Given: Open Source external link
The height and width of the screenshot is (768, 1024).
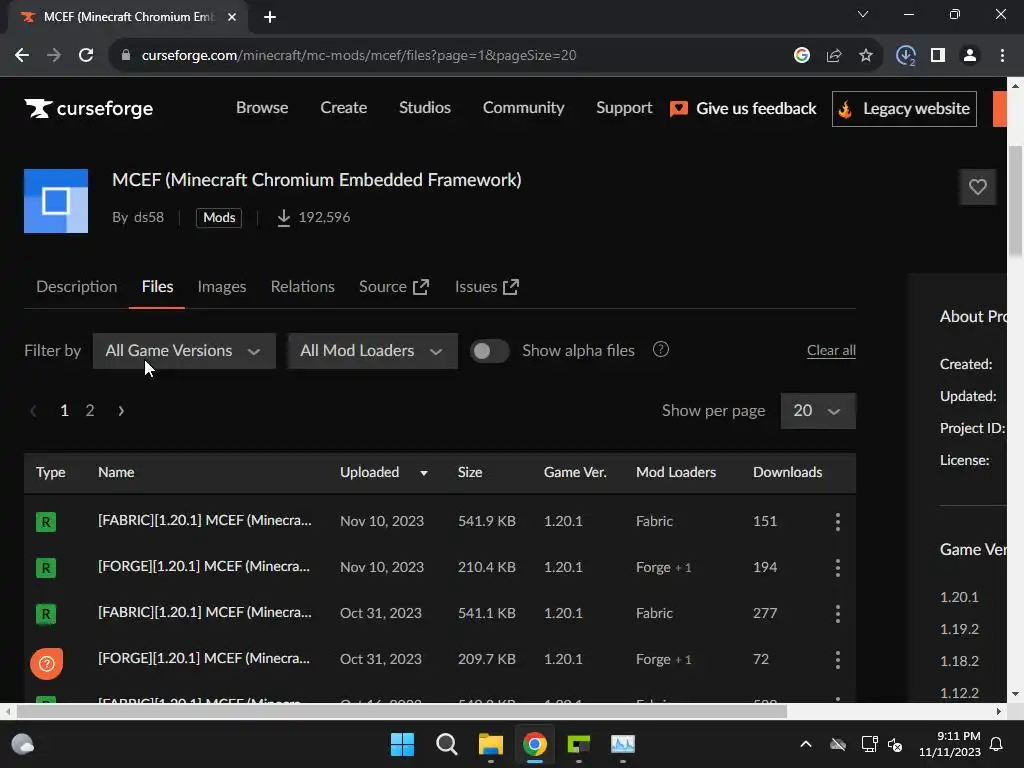Looking at the screenshot, I should pos(394,287).
